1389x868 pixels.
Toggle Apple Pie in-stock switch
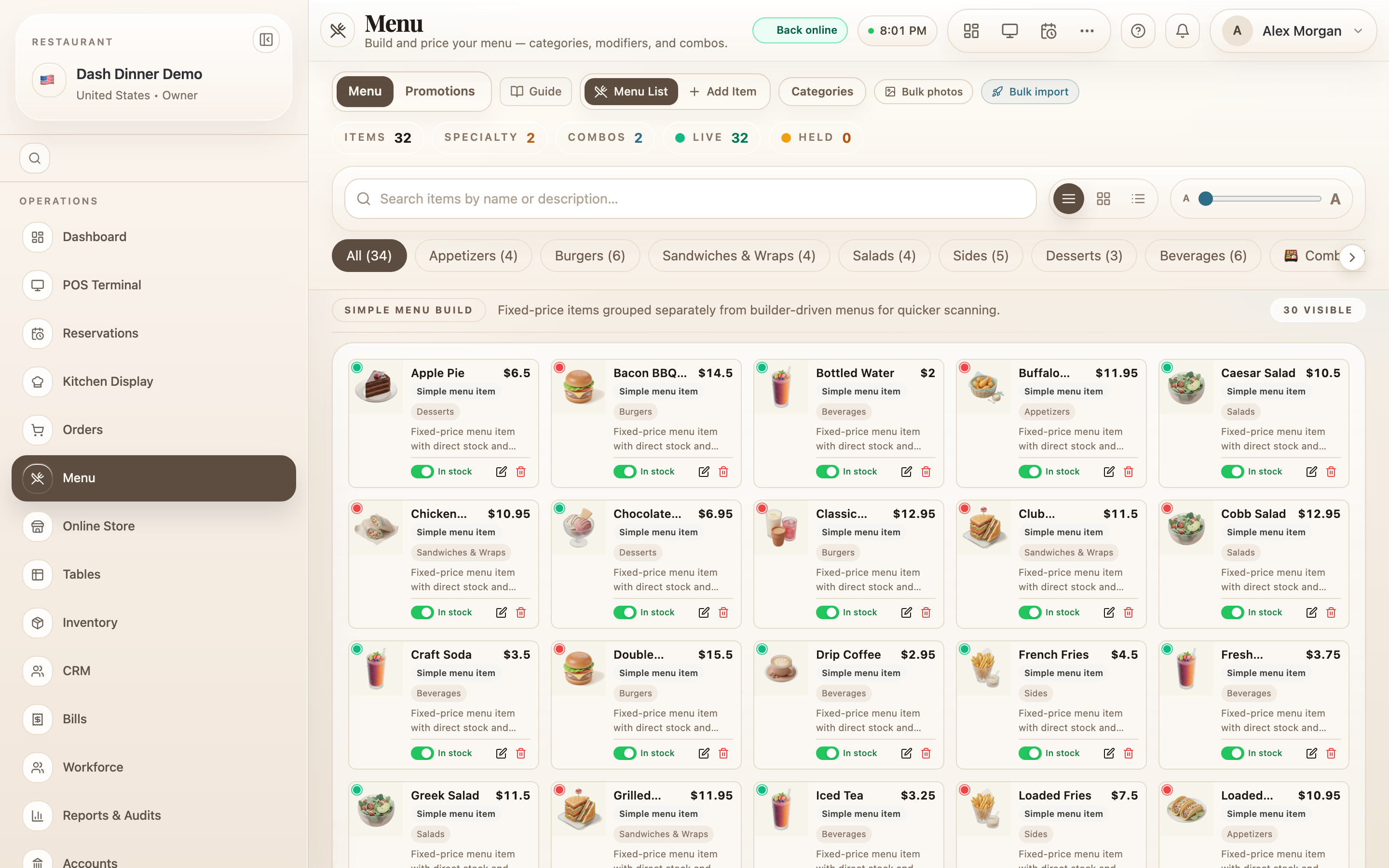click(422, 471)
